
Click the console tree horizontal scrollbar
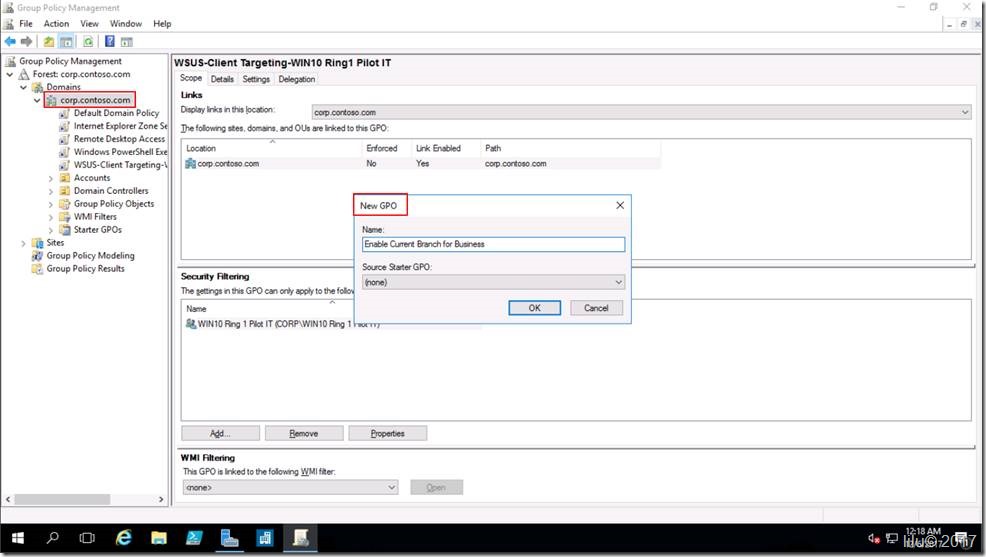click(x=62, y=499)
